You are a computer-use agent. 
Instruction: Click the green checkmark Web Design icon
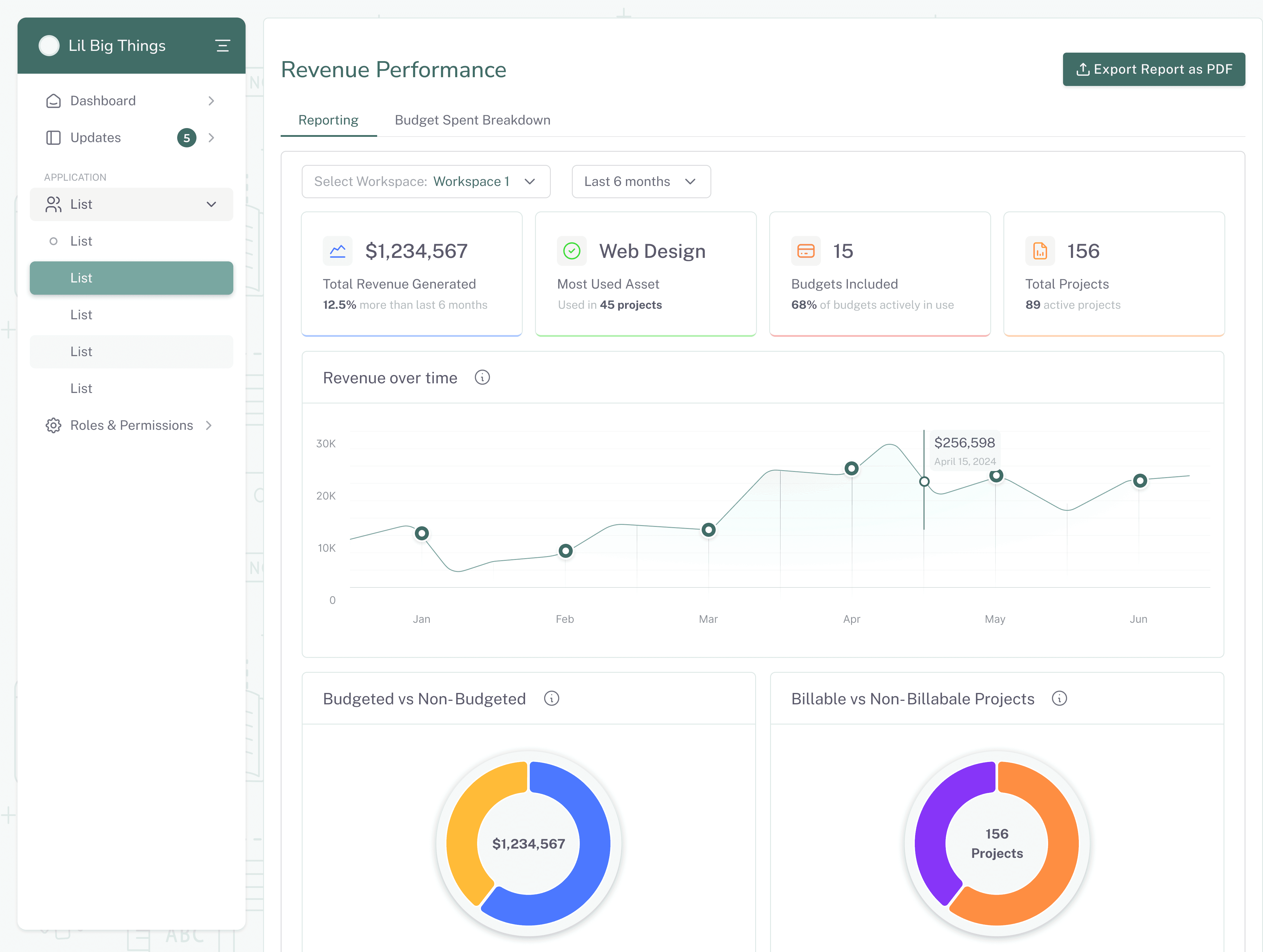pyautogui.click(x=572, y=251)
